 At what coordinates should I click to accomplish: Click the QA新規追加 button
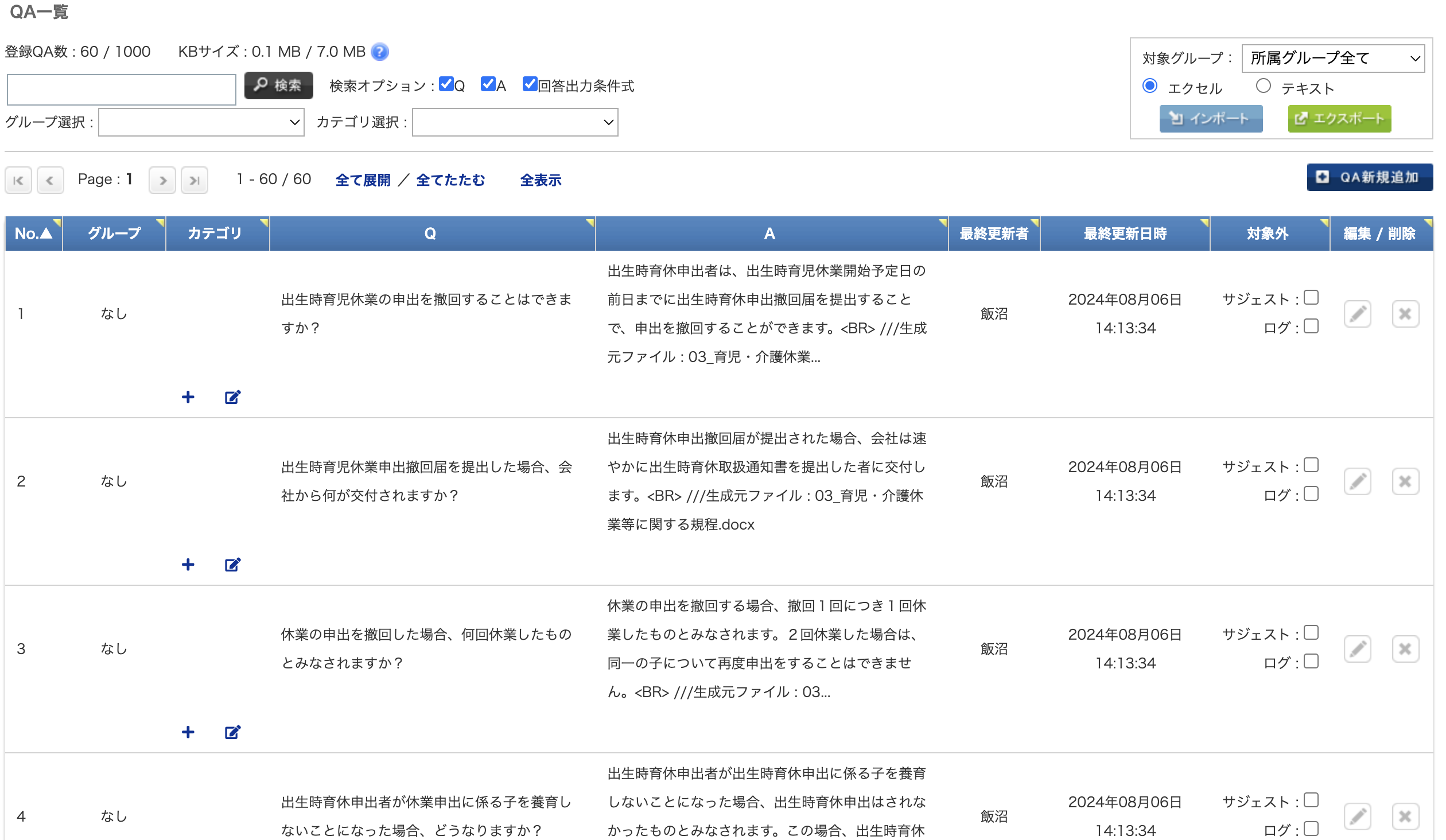[1369, 177]
